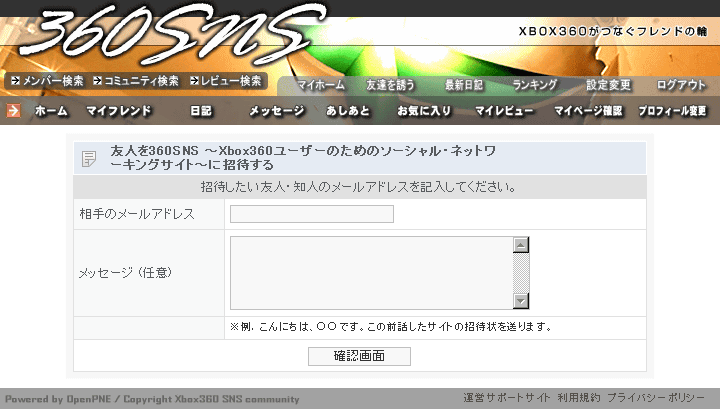Image resolution: width=720 pixels, height=409 pixels.
Task: Focus the 相手のメールアドレス input field
Action: (x=312, y=214)
